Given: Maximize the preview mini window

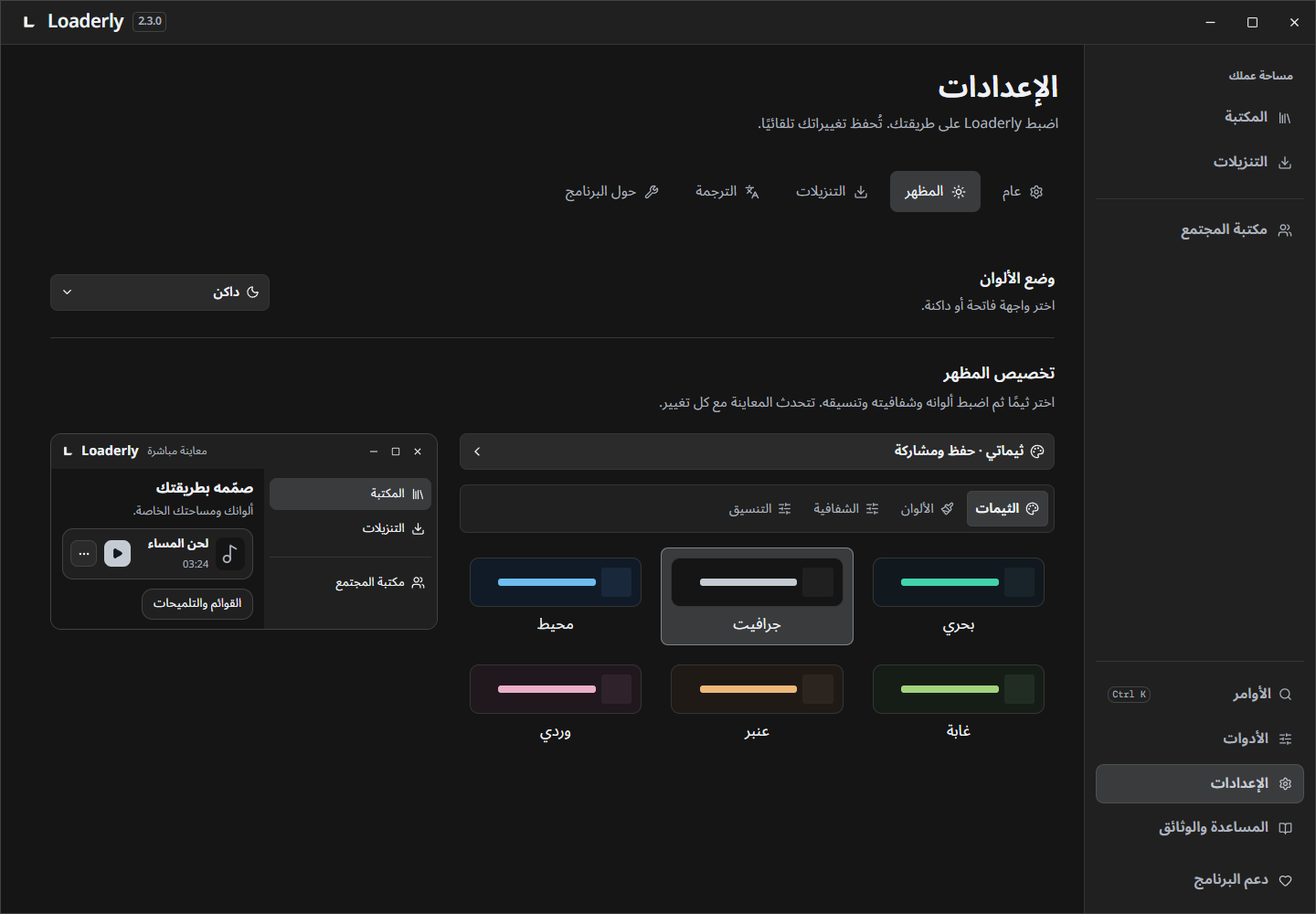Looking at the screenshot, I should coord(396,452).
